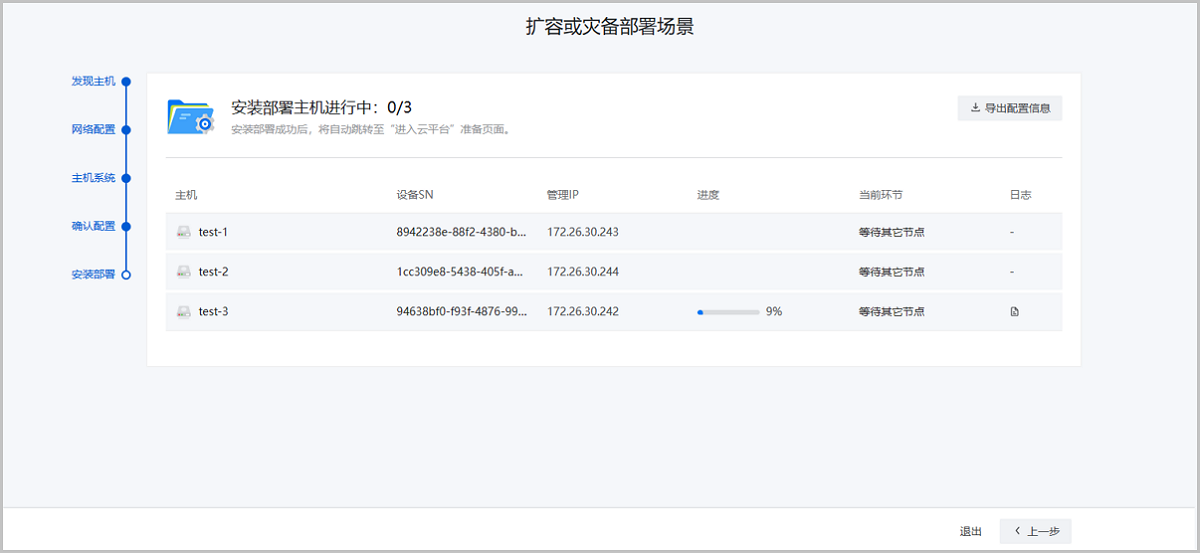Click the 发现主机 step circle

coord(126,81)
